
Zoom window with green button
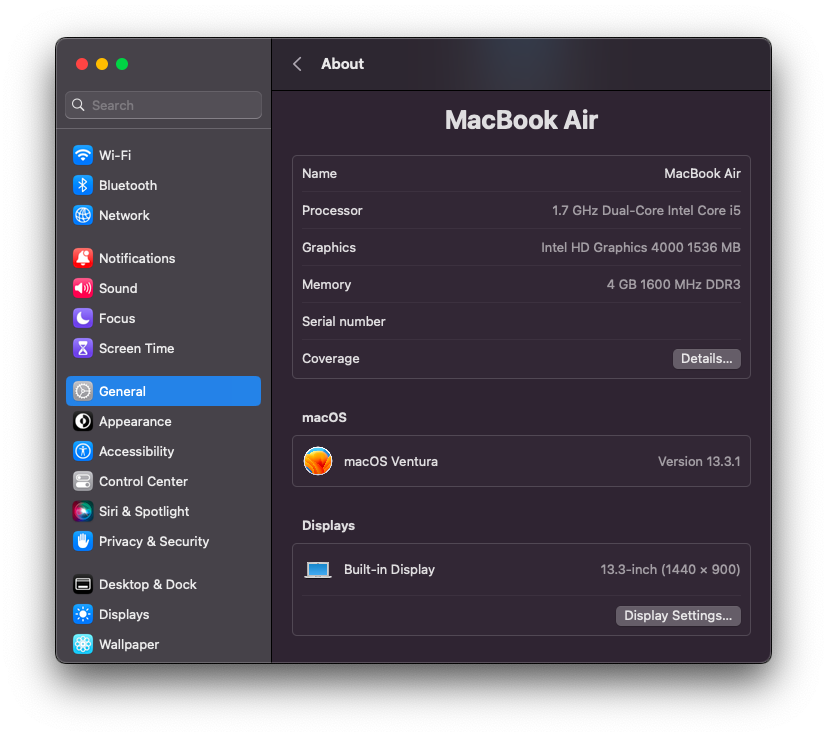coord(122,64)
